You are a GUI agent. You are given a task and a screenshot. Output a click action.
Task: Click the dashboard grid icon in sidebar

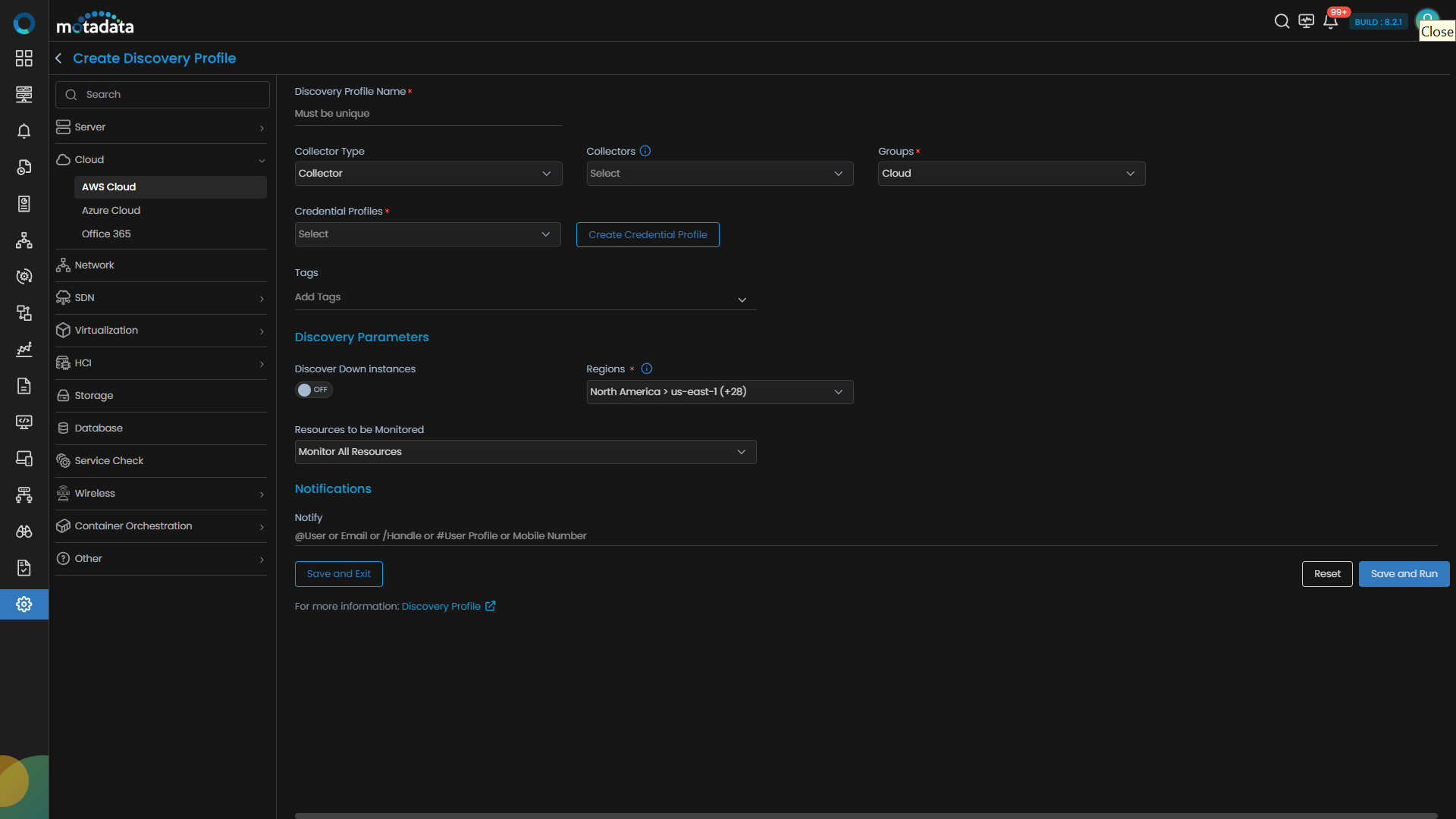(x=24, y=58)
